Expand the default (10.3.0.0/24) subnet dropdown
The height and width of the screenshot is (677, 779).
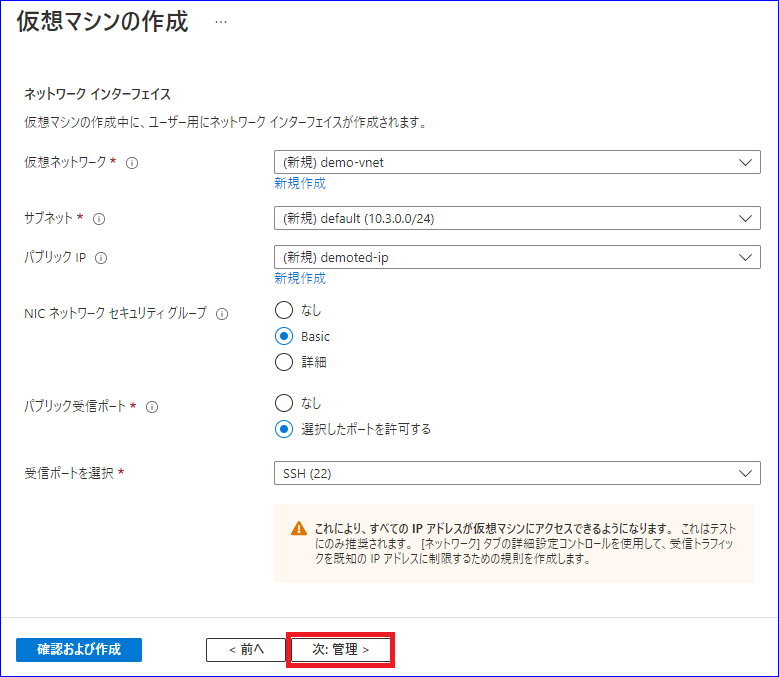517,219
